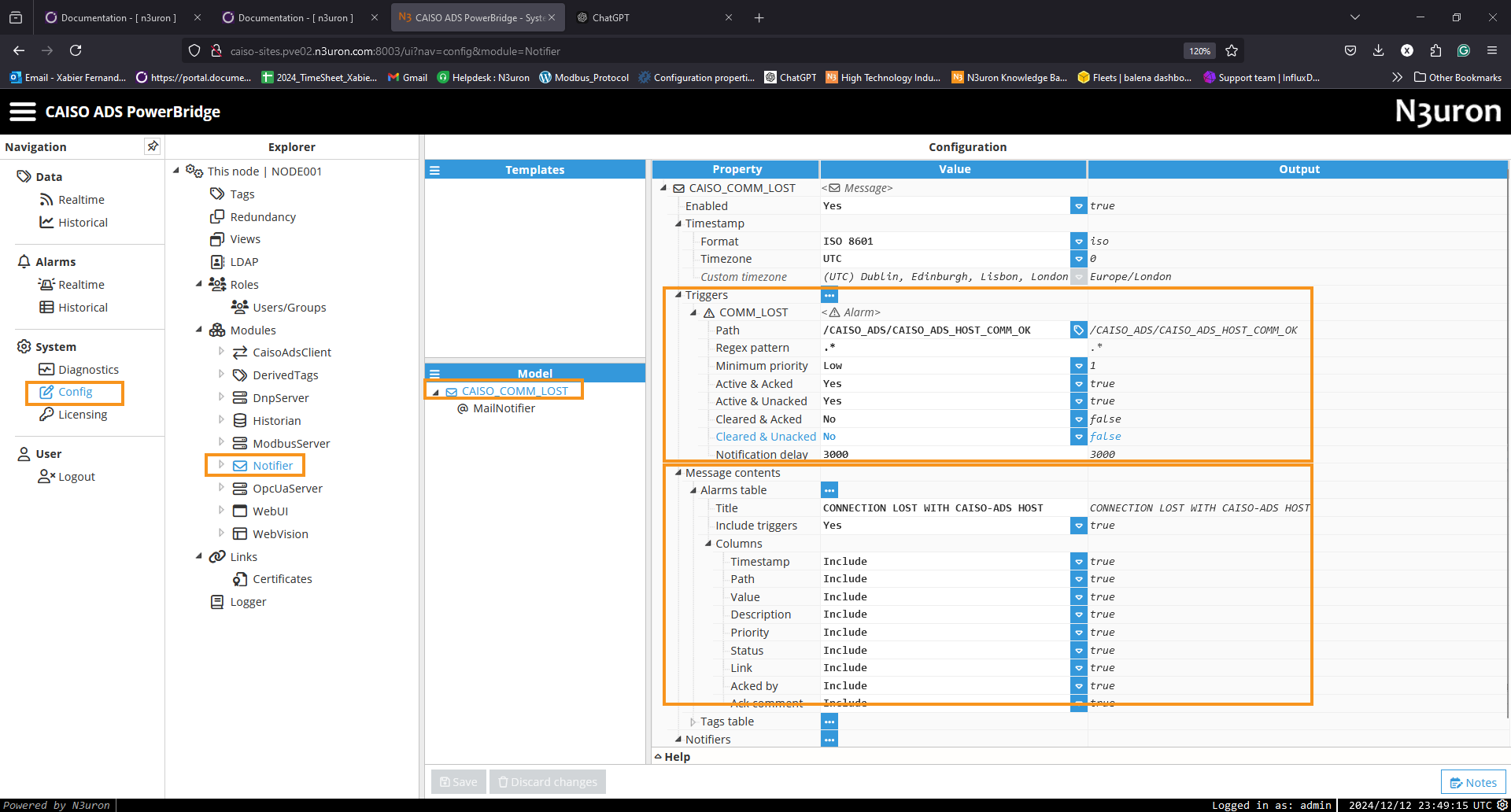Viewport: 1511px width, 812px height.
Task: Open the Model panel menu icon
Action: (x=434, y=374)
